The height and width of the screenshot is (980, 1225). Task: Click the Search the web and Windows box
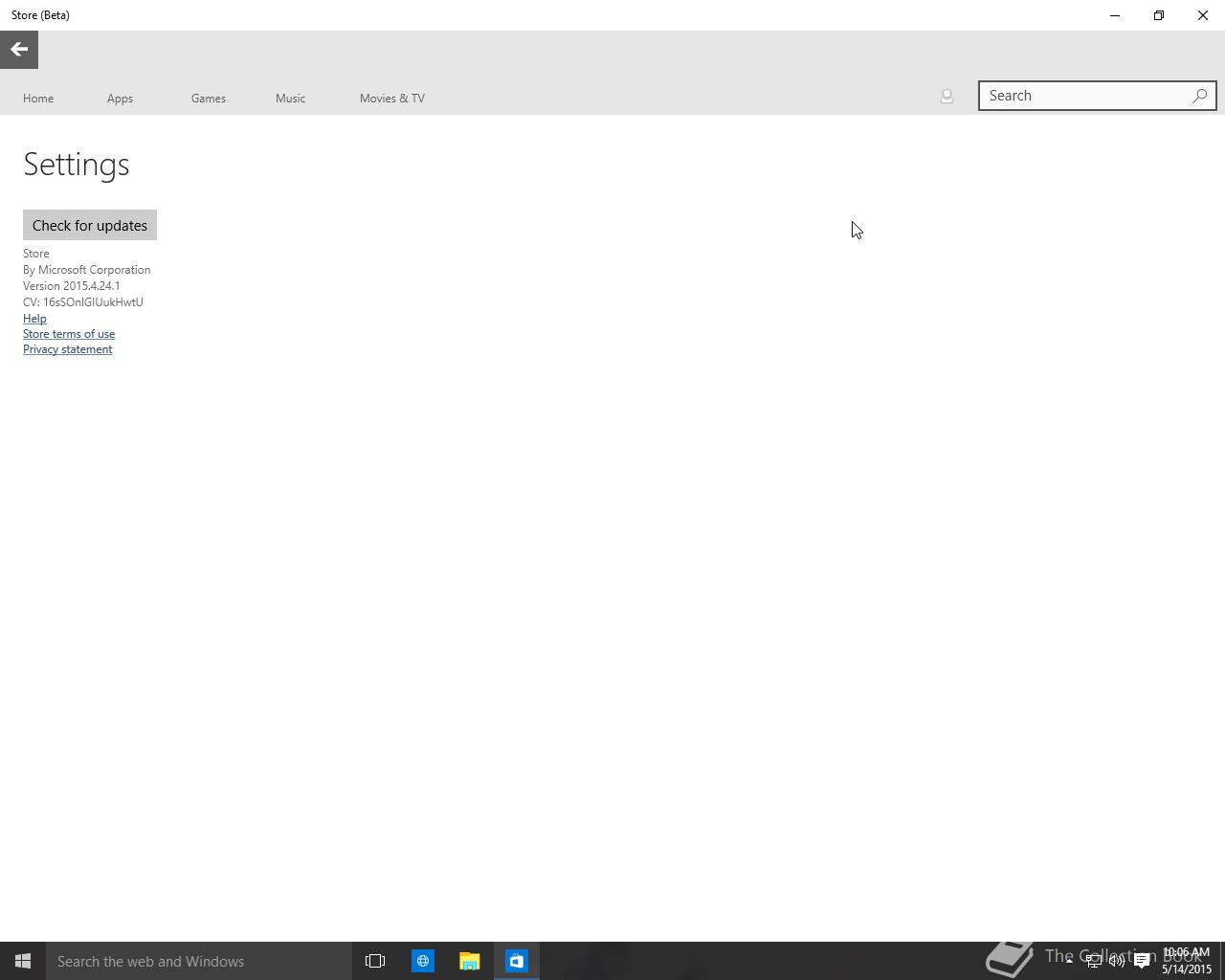(199, 961)
